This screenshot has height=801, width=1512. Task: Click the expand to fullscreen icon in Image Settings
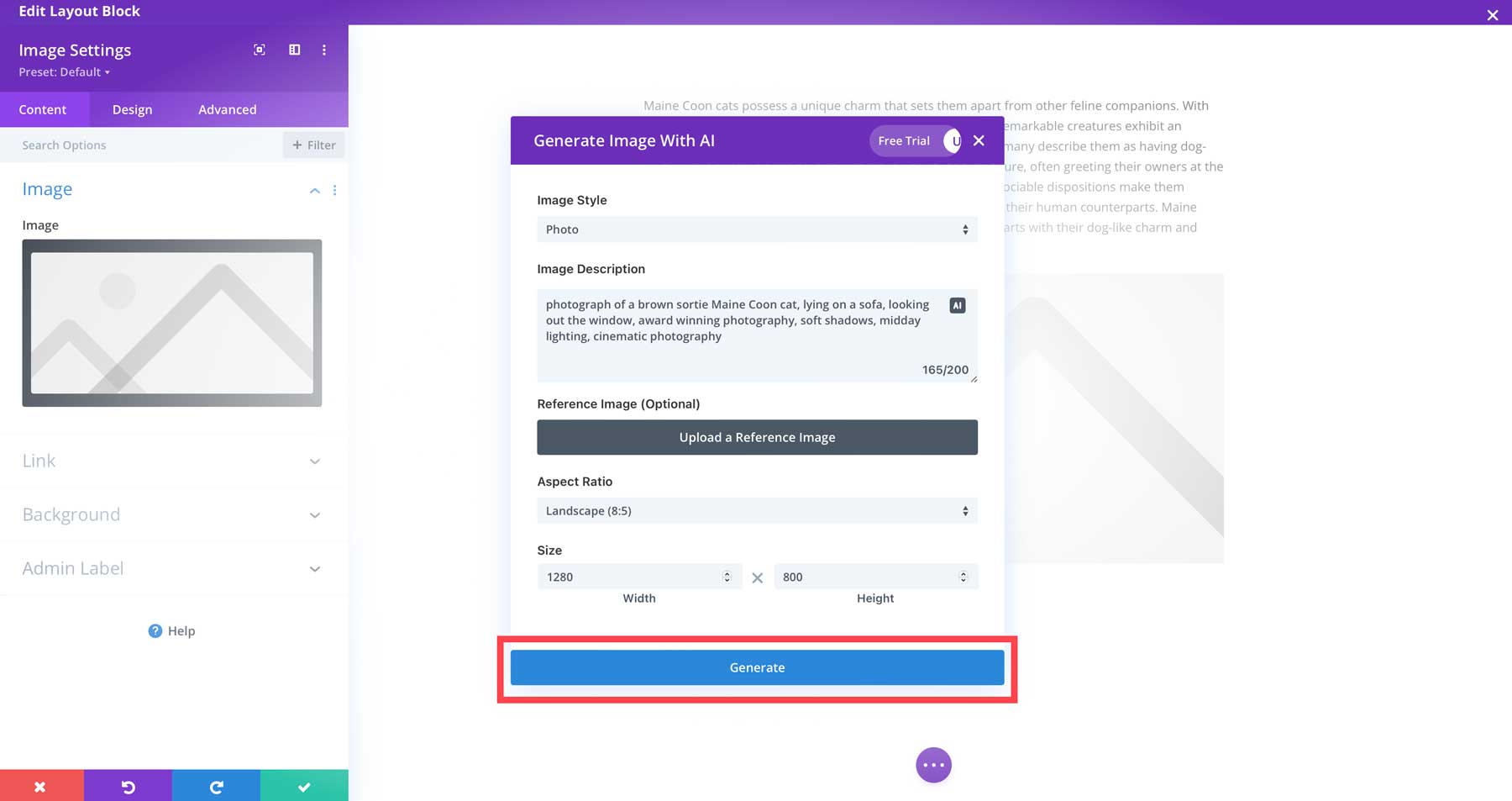259,50
